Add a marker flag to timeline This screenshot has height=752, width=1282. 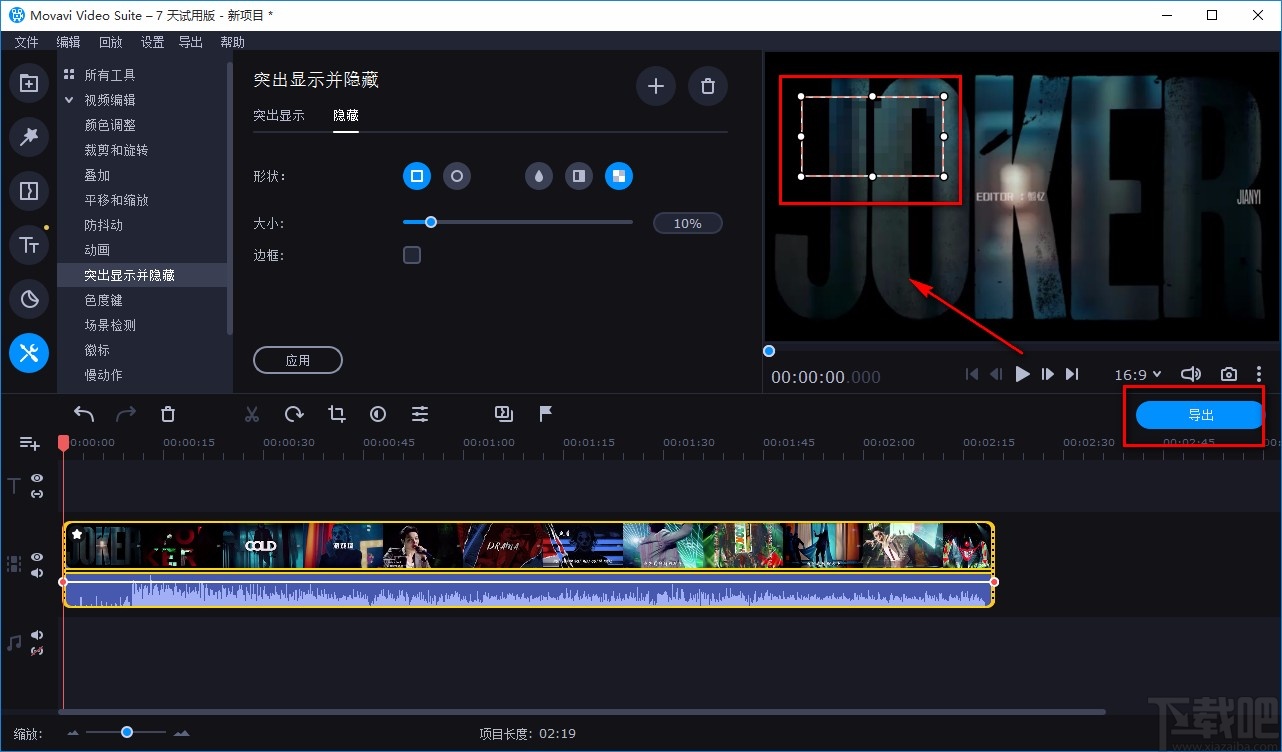pos(546,413)
